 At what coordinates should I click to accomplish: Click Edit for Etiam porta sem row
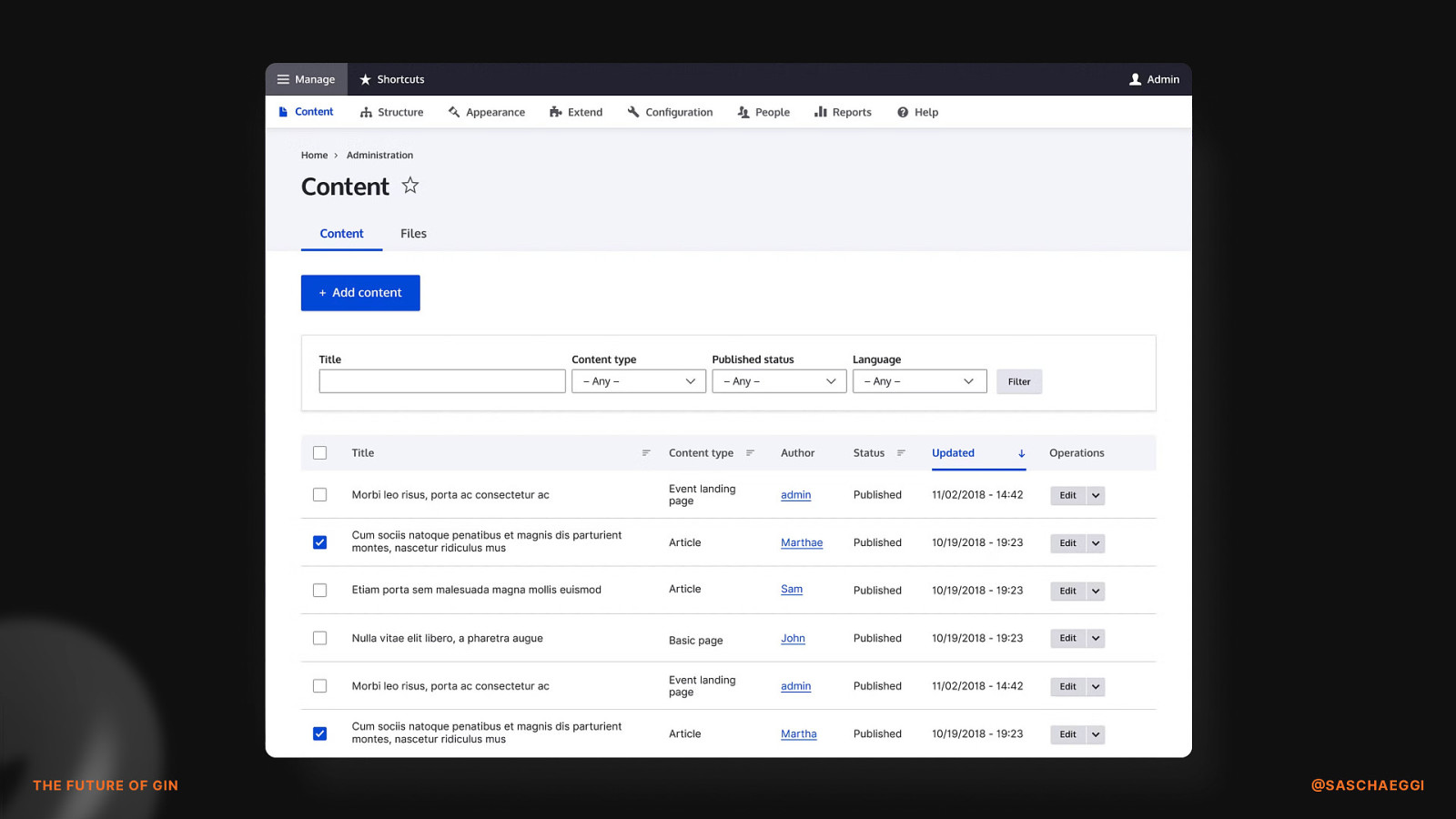coord(1068,591)
